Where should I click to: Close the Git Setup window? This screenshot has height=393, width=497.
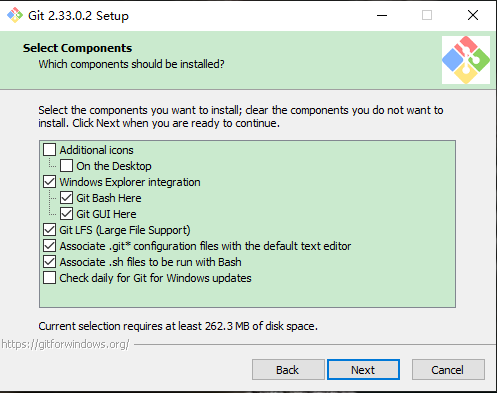click(x=473, y=15)
